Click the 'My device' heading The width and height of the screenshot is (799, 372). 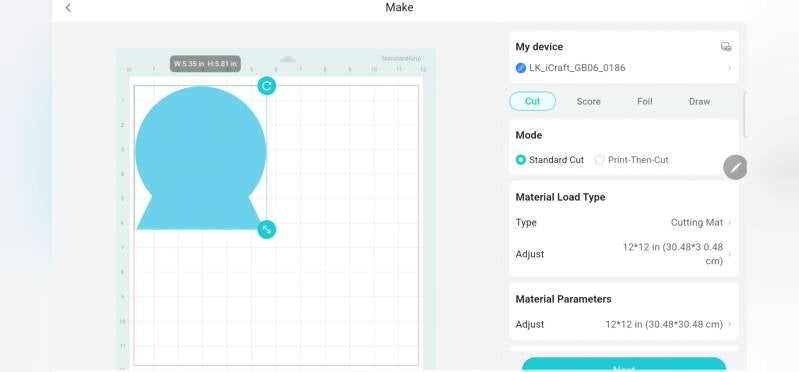click(x=539, y=47)
